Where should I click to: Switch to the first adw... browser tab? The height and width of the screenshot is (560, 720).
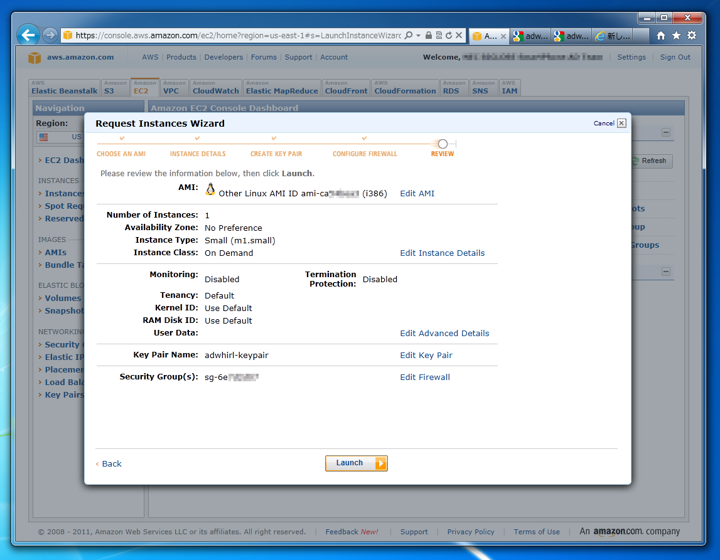(x=530, y=36)
